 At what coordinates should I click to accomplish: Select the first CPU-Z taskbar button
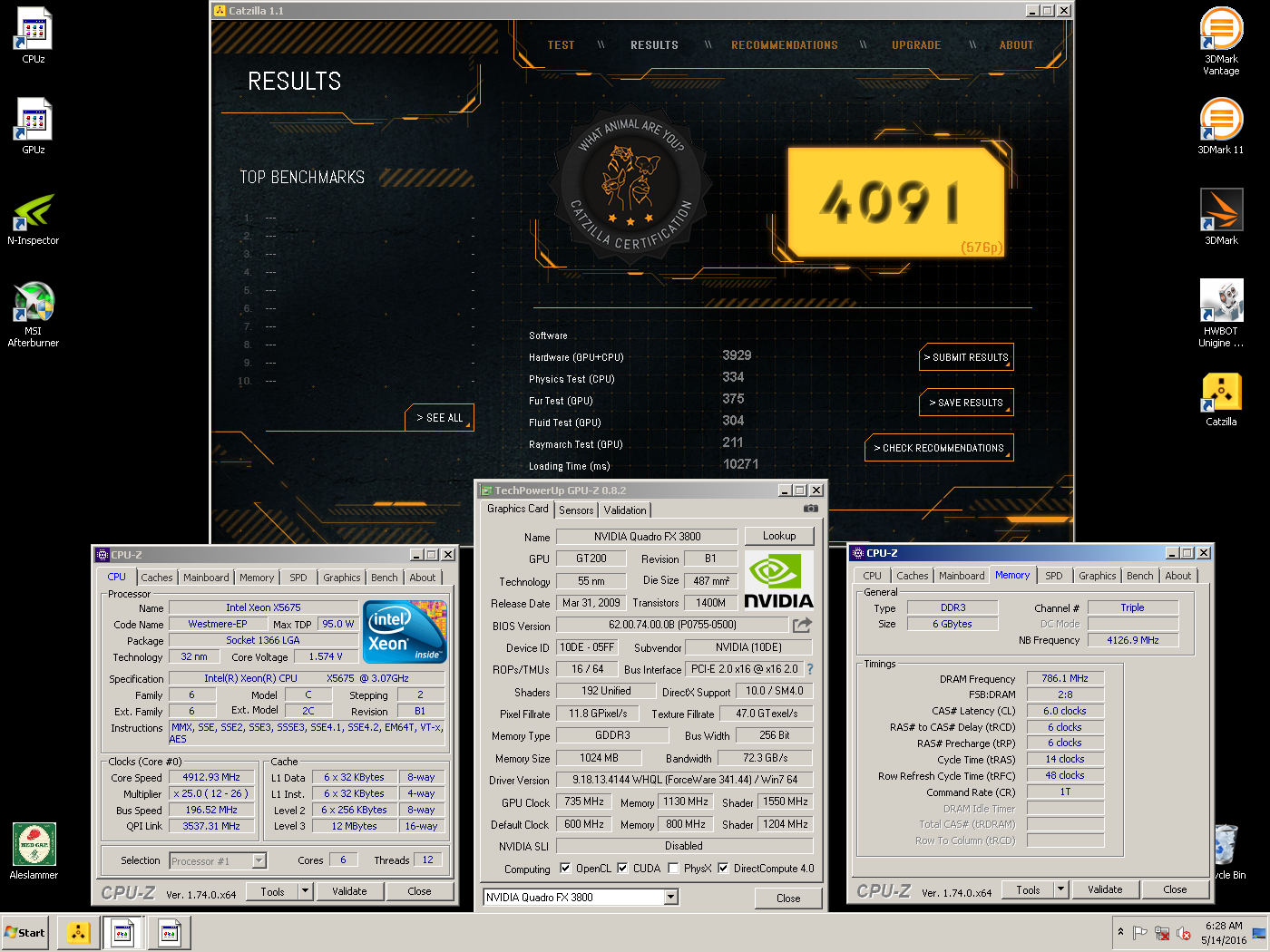[x=123, y=933]
